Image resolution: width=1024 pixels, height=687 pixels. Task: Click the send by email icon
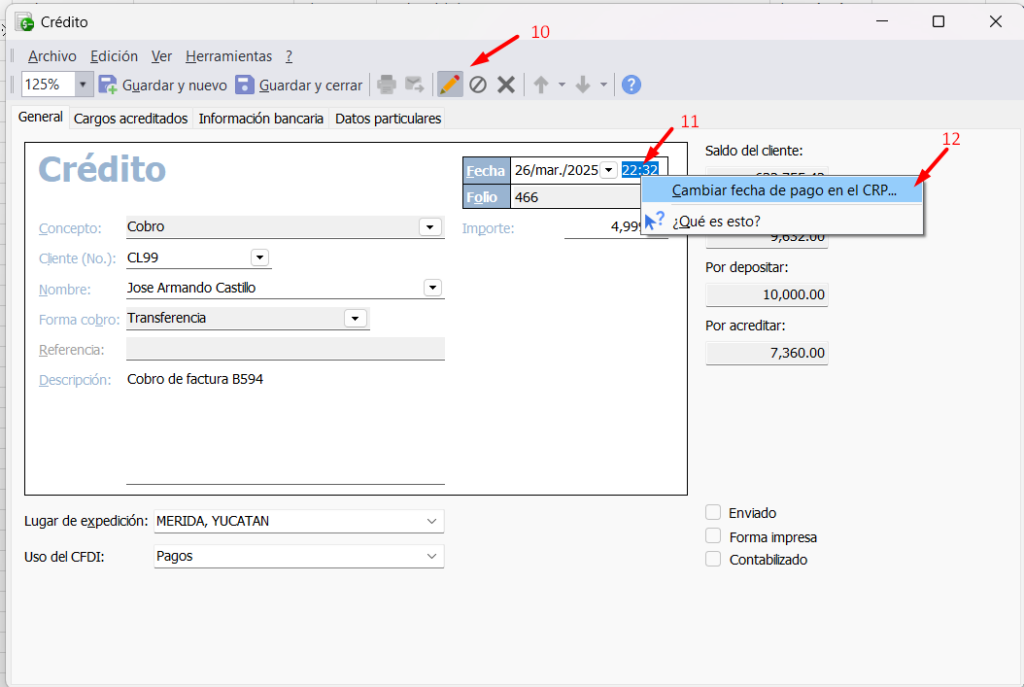(x=414, y=85)
